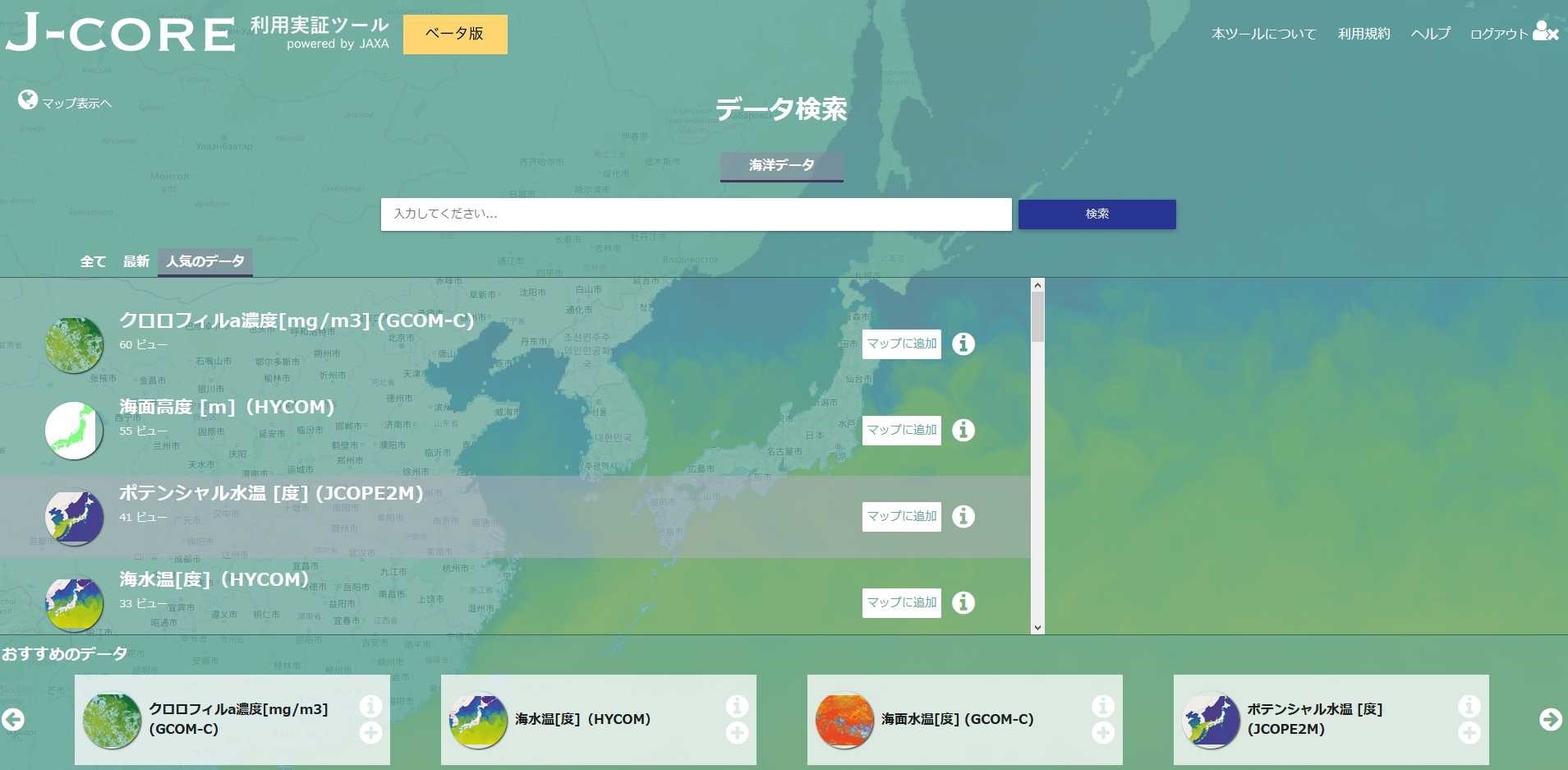Click the 41 ビュー view count
Screen dimensions: 1568x770
pyautogui.click(x=143, y=517)
